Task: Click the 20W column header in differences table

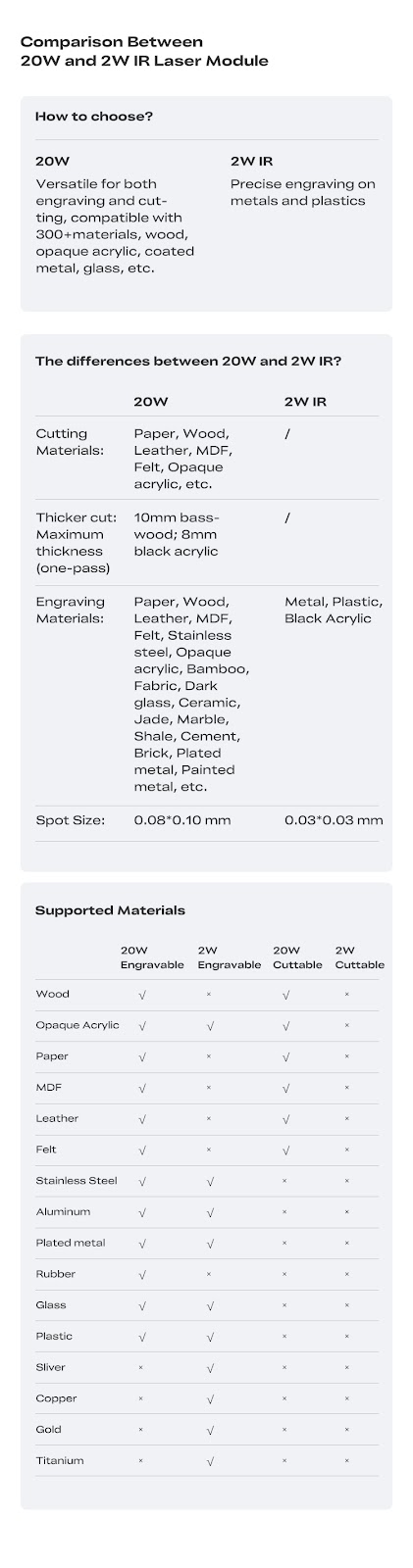Action: pyautogui.click(x=151, y=402)
